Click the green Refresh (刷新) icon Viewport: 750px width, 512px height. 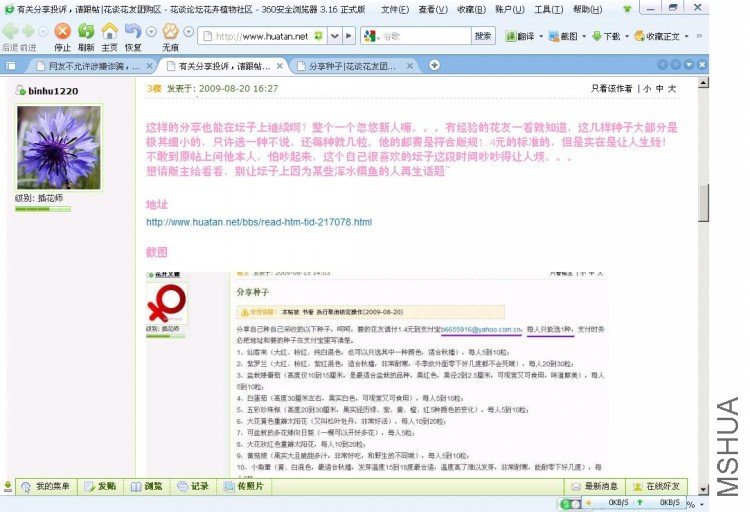coord(86,32)
